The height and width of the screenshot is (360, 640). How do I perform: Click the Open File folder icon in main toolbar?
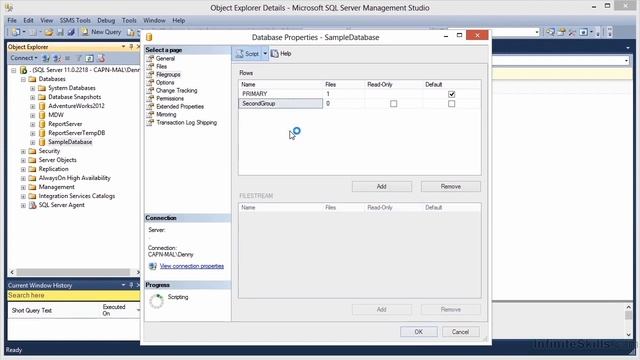49,32
